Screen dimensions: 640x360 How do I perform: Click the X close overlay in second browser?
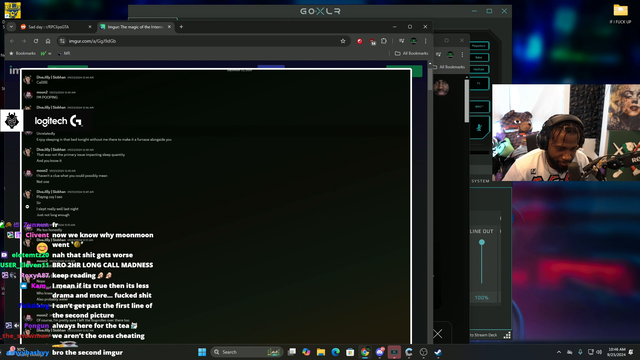tap(438, 334)
